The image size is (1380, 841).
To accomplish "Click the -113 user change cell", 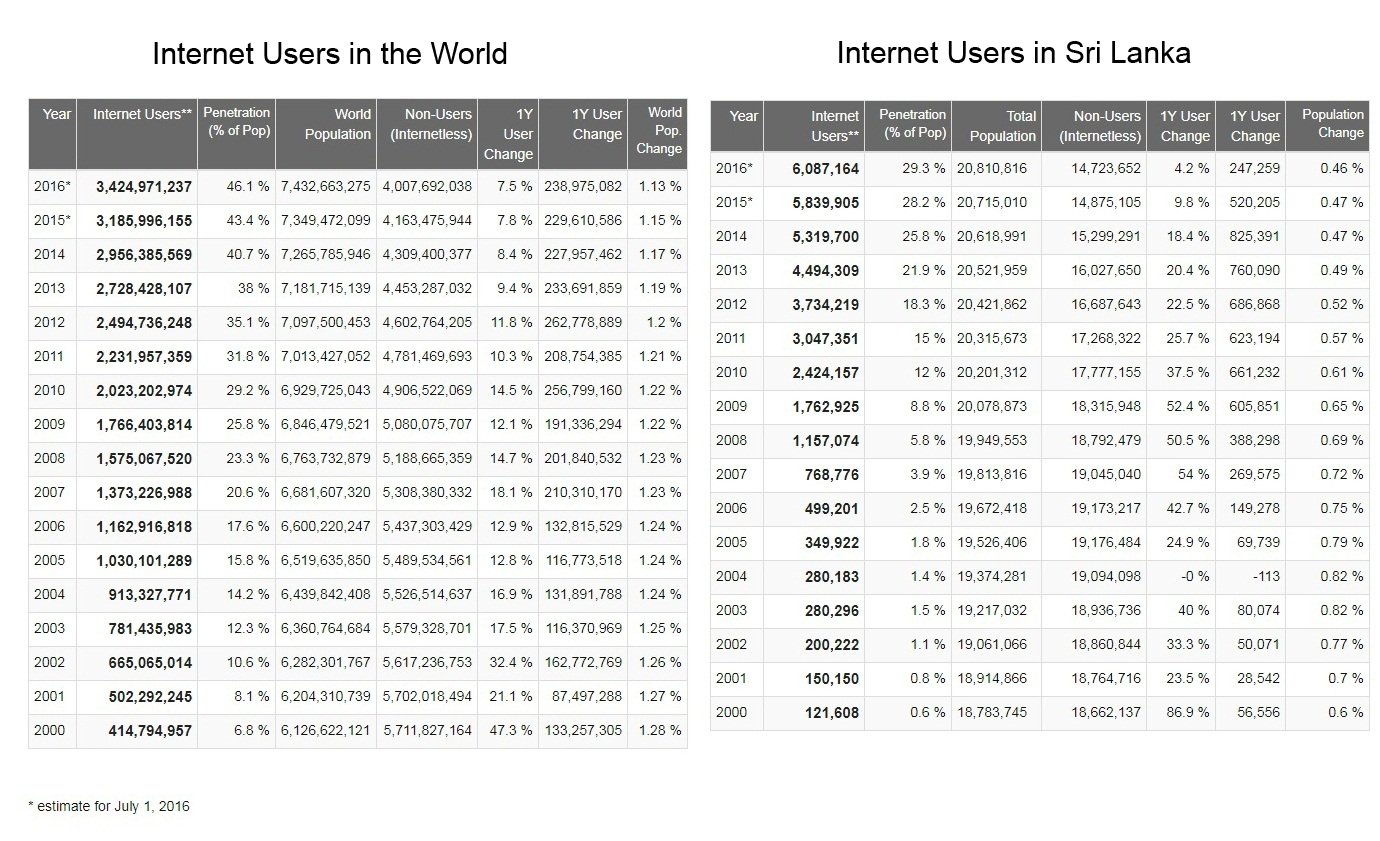I will 1261,577.
